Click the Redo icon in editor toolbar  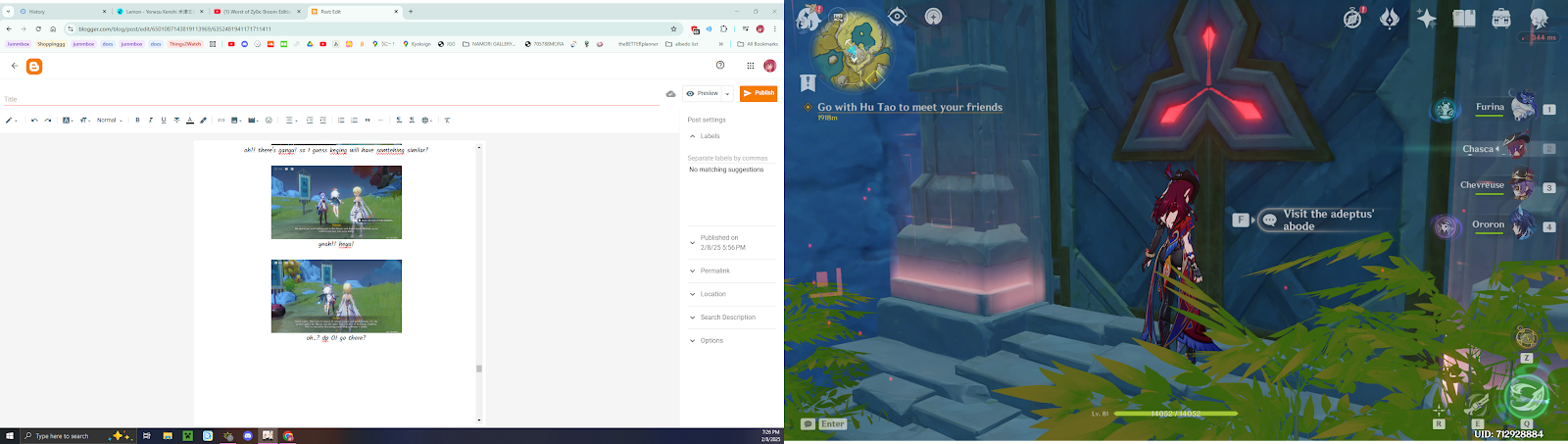[47, 121]
